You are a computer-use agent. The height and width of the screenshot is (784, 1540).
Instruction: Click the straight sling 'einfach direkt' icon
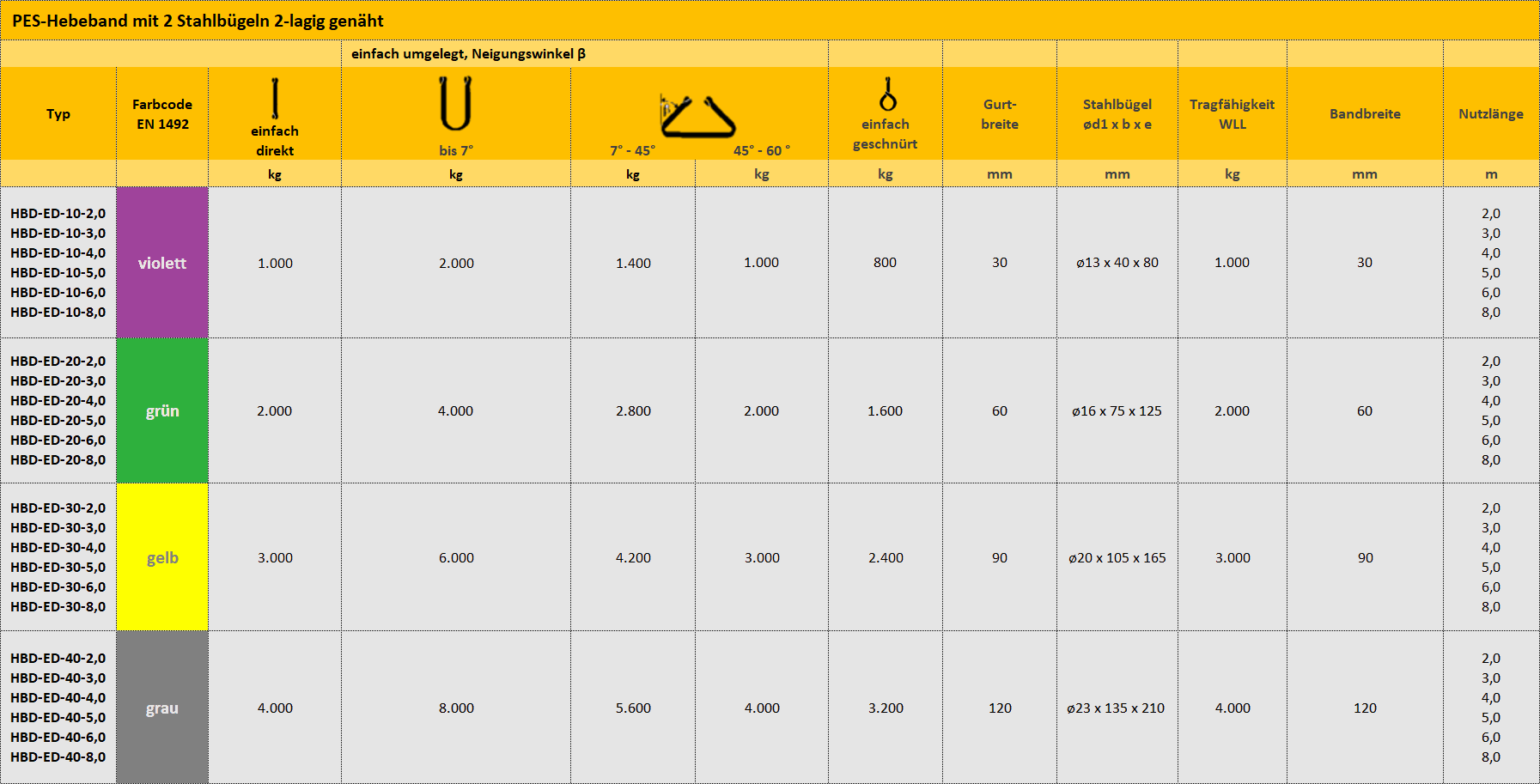pos(275,98)
